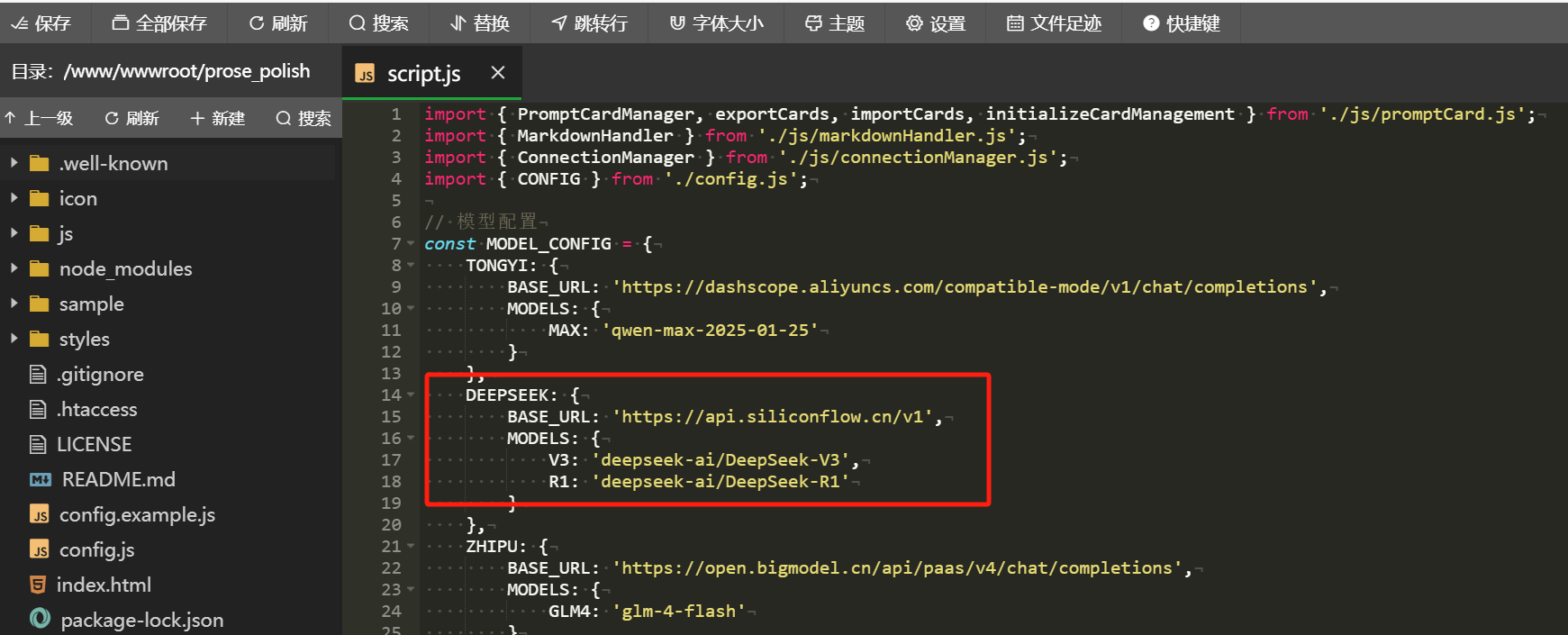Viewport: 1568px width, 635px height.
Task: Open the Search (搜索) tool in top toolbar
Action: pyautogui.click(x=378, y=23)
